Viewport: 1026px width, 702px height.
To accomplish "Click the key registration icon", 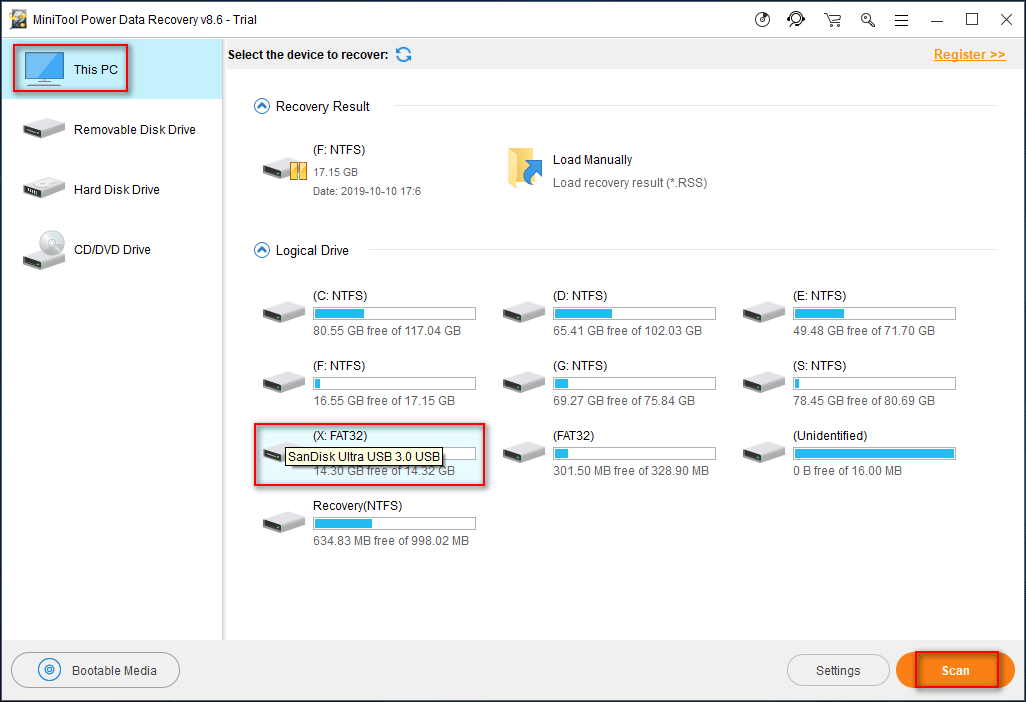I will click(867, 20).
